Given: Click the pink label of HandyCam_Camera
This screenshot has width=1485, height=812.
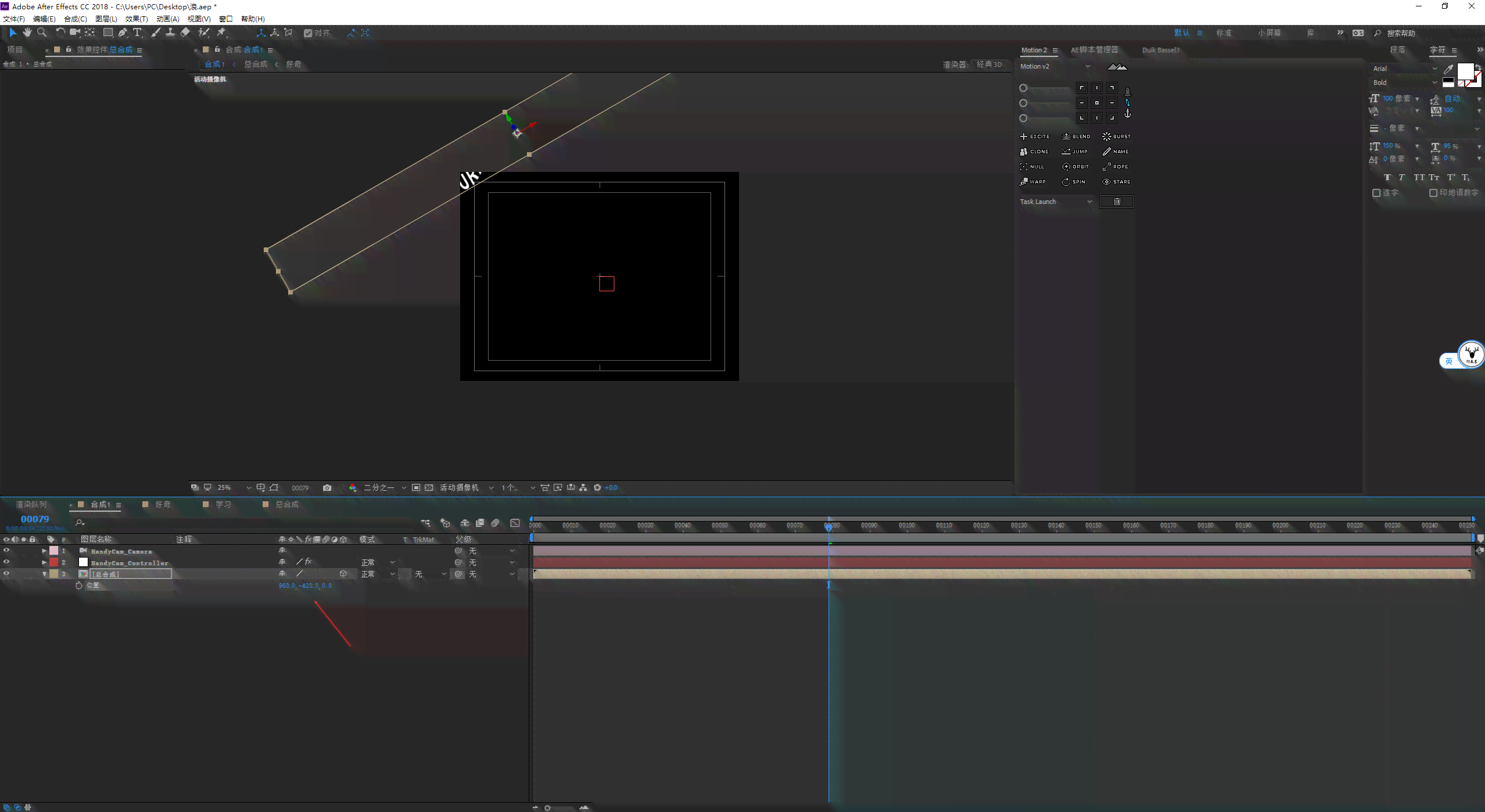Looking at the screenshot, I should (x=53, y=551).
